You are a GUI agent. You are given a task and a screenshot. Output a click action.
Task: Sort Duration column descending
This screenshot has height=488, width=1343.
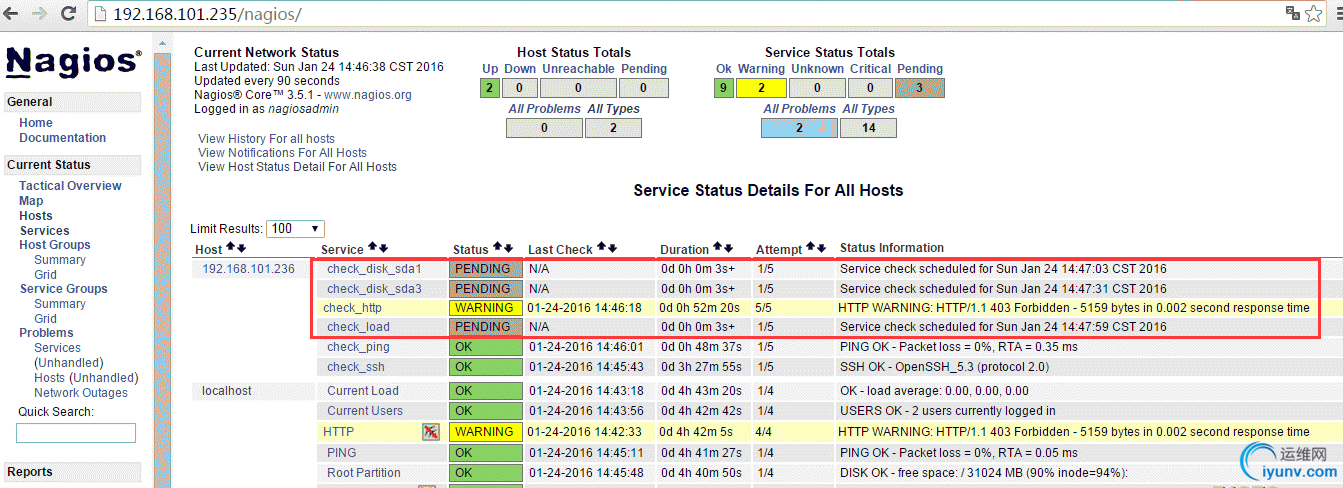click(728, 248)
